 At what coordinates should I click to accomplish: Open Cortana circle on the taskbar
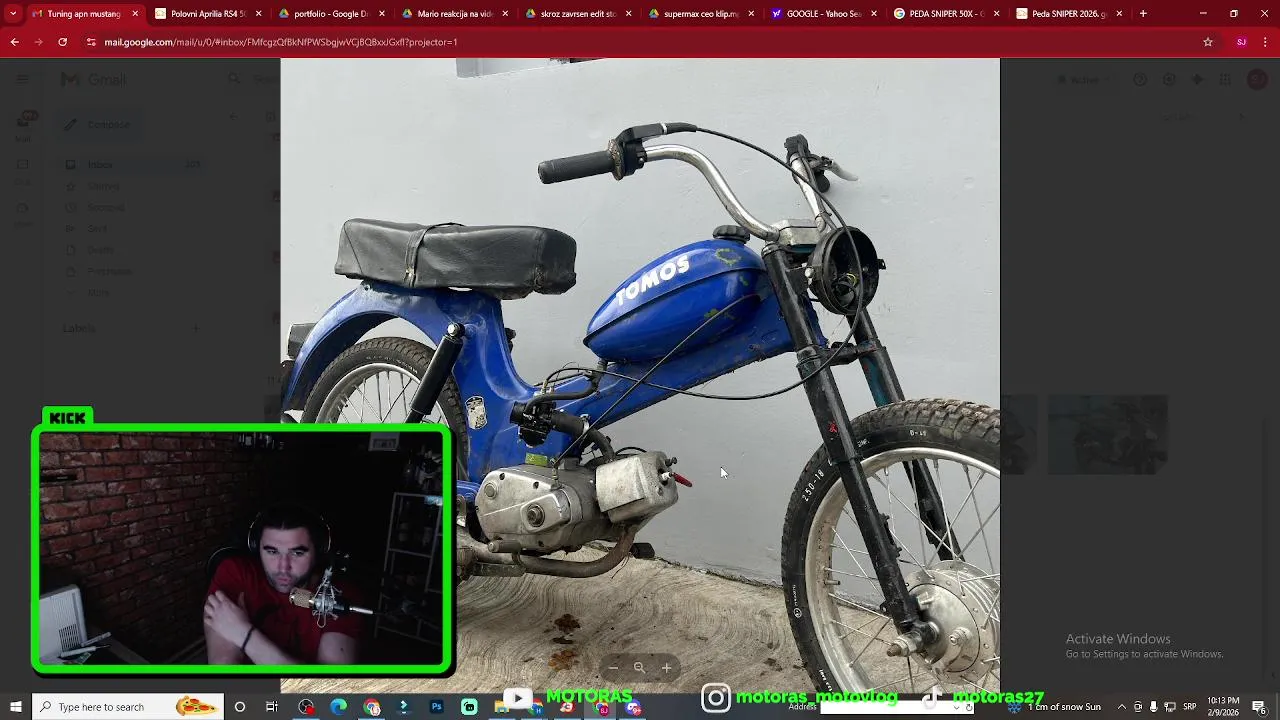click(240, 707)
